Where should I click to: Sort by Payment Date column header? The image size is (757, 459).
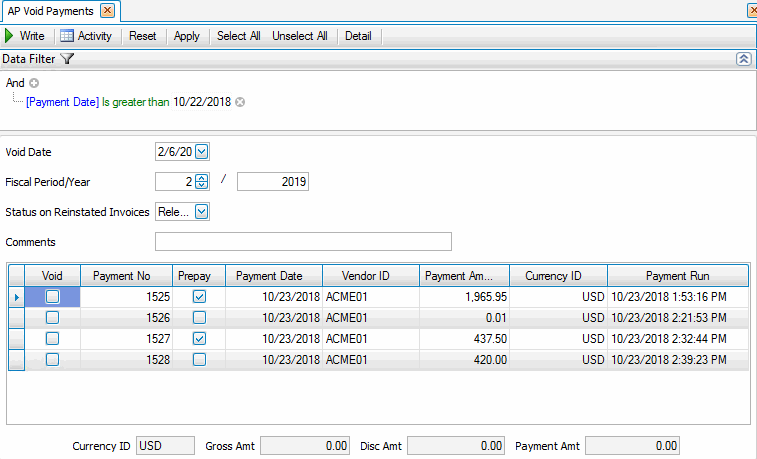coord(269,276)
